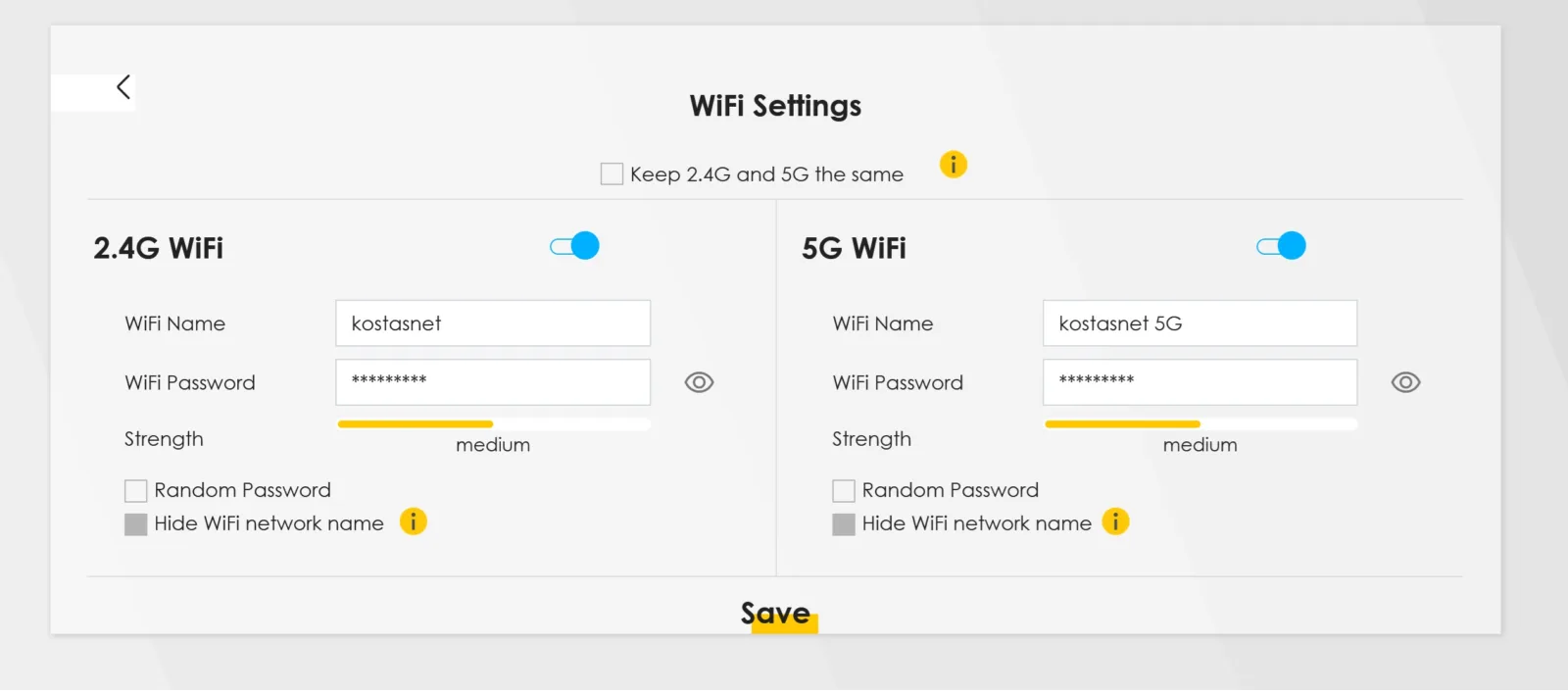This screenshot has width=1568, height=693.
Task: Reveal the 5G WiFi password with the eye icon
Action: (x=1405, y=382)
